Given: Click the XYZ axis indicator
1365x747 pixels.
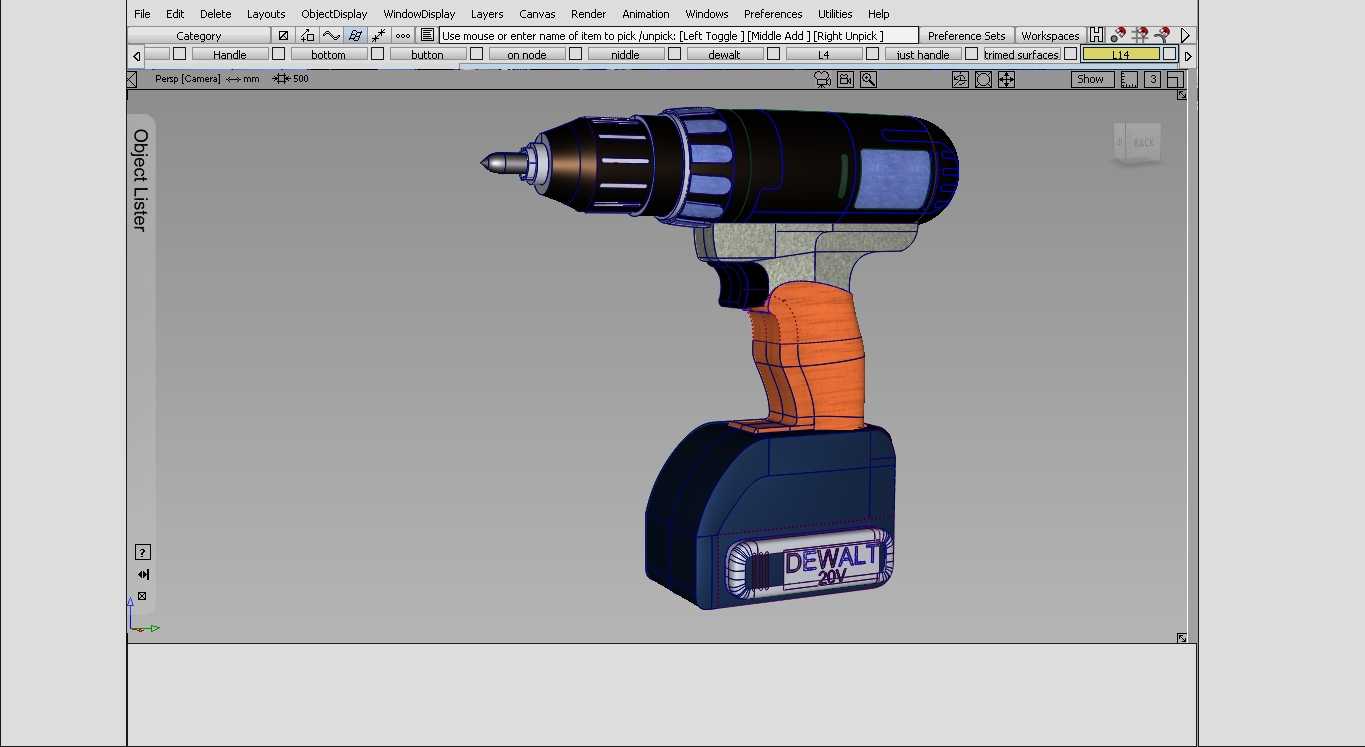Looking at the screenshot, I should coord(143,615).
